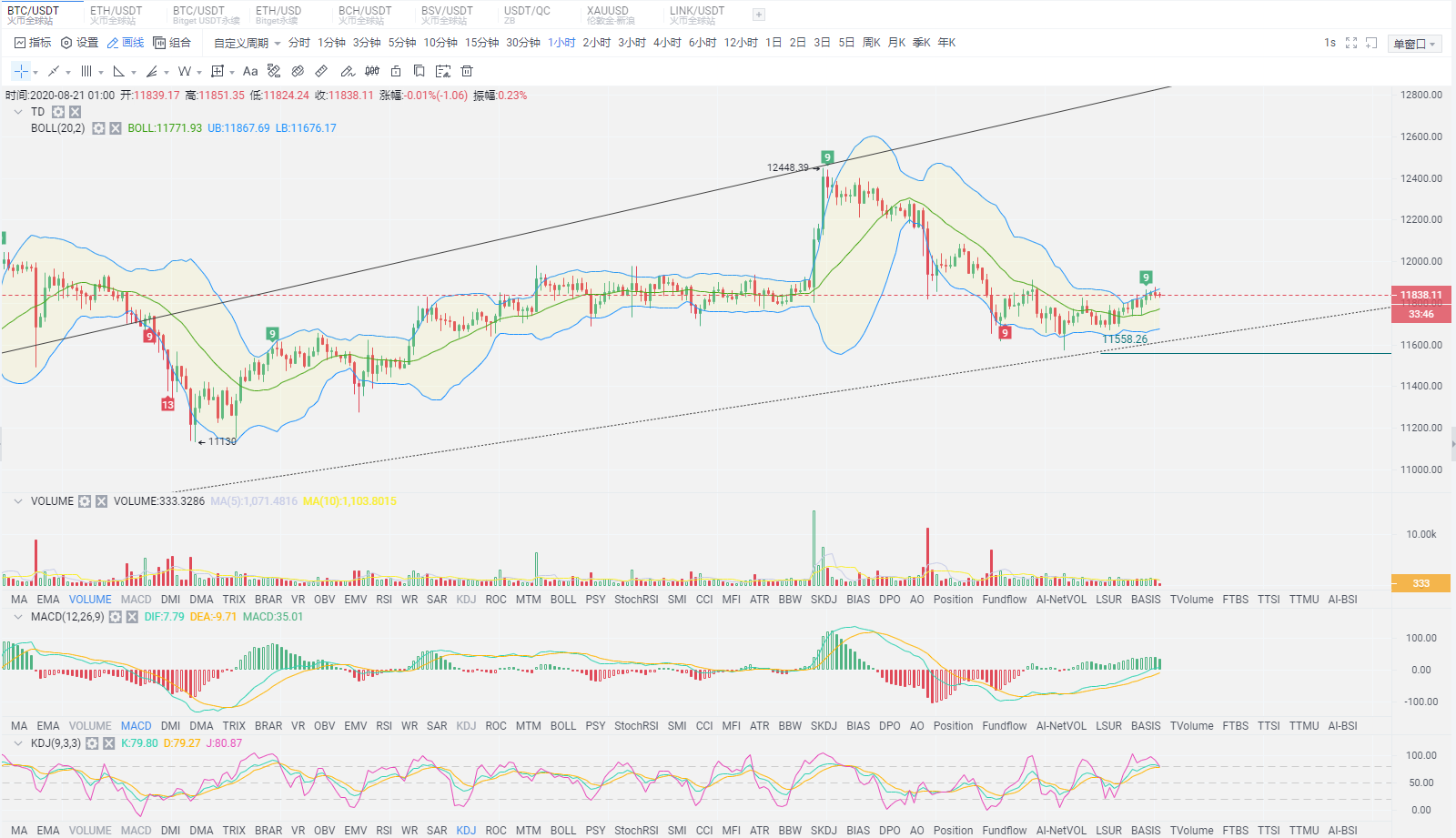Click the red 11838.11 current price label
Viewport: 1456px width, 838px height.
(x=1421, y=295)
